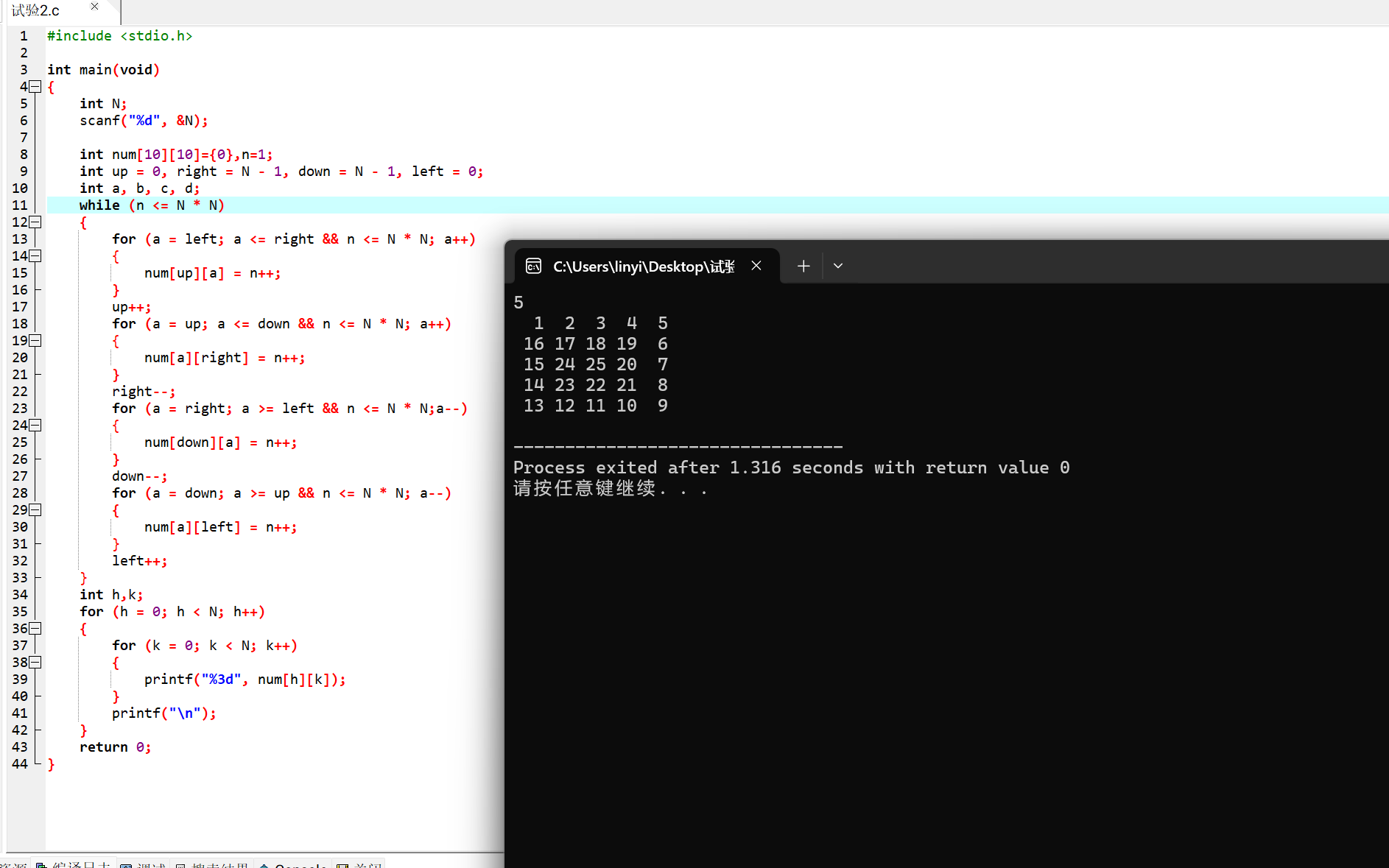This screenshot has width=1389, height=868.
Task: Open the 调试 bottom panel tab
Action: pyautogui.click(x=144, y=864)
